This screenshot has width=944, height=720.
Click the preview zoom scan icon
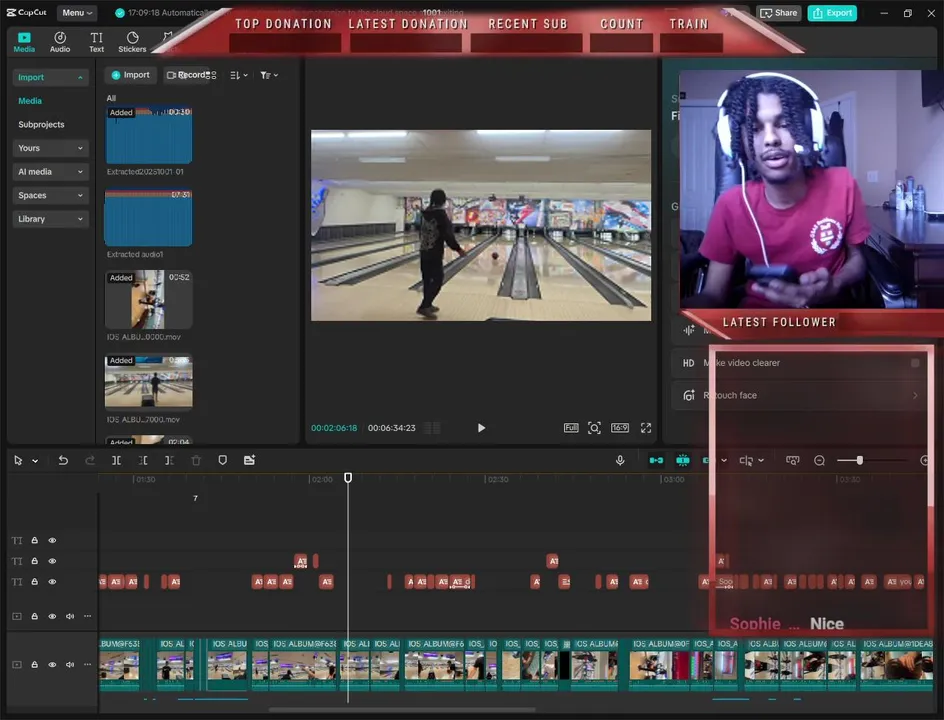coord(594,428)
